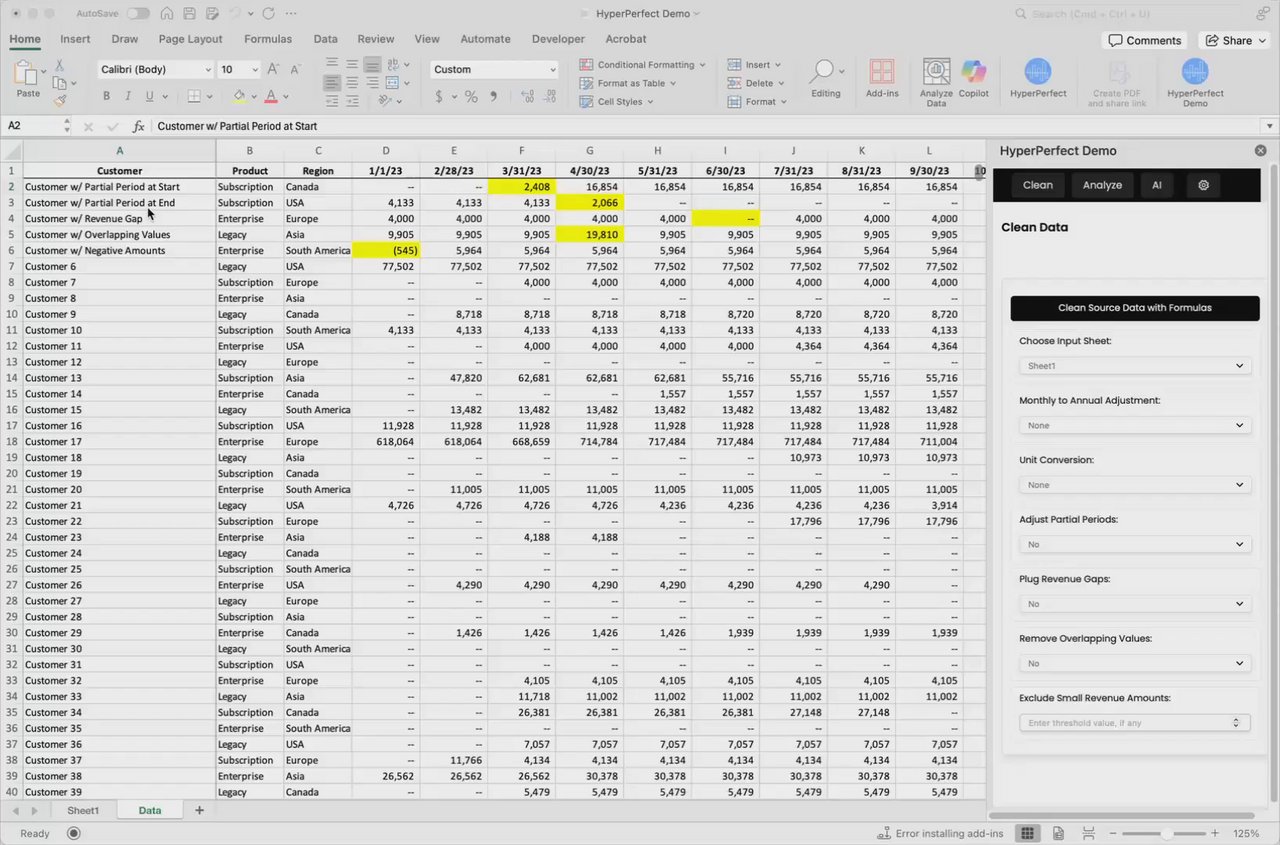Click the HyperPerfect Demo ribbon icon
The height and width of the screenshot is (845, 1280).
(x=1195, y=82)
